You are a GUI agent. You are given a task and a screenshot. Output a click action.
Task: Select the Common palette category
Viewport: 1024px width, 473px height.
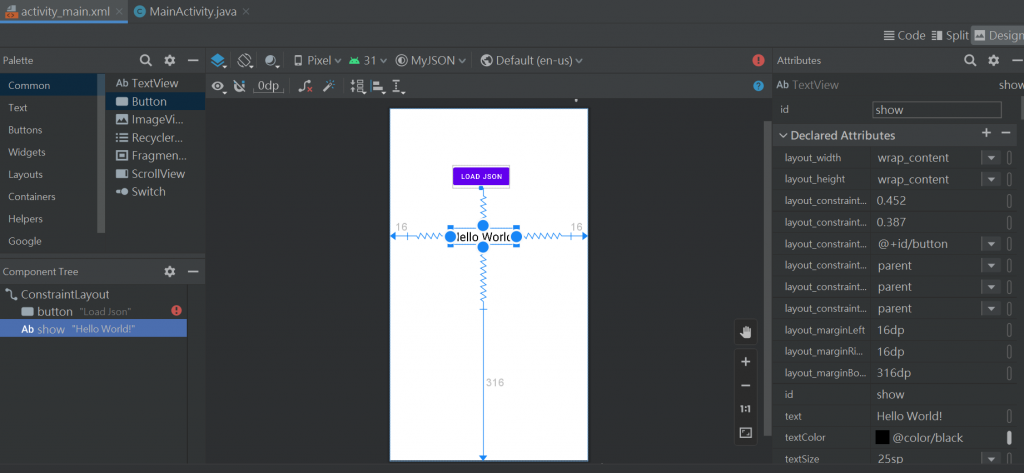coord(48,86)
